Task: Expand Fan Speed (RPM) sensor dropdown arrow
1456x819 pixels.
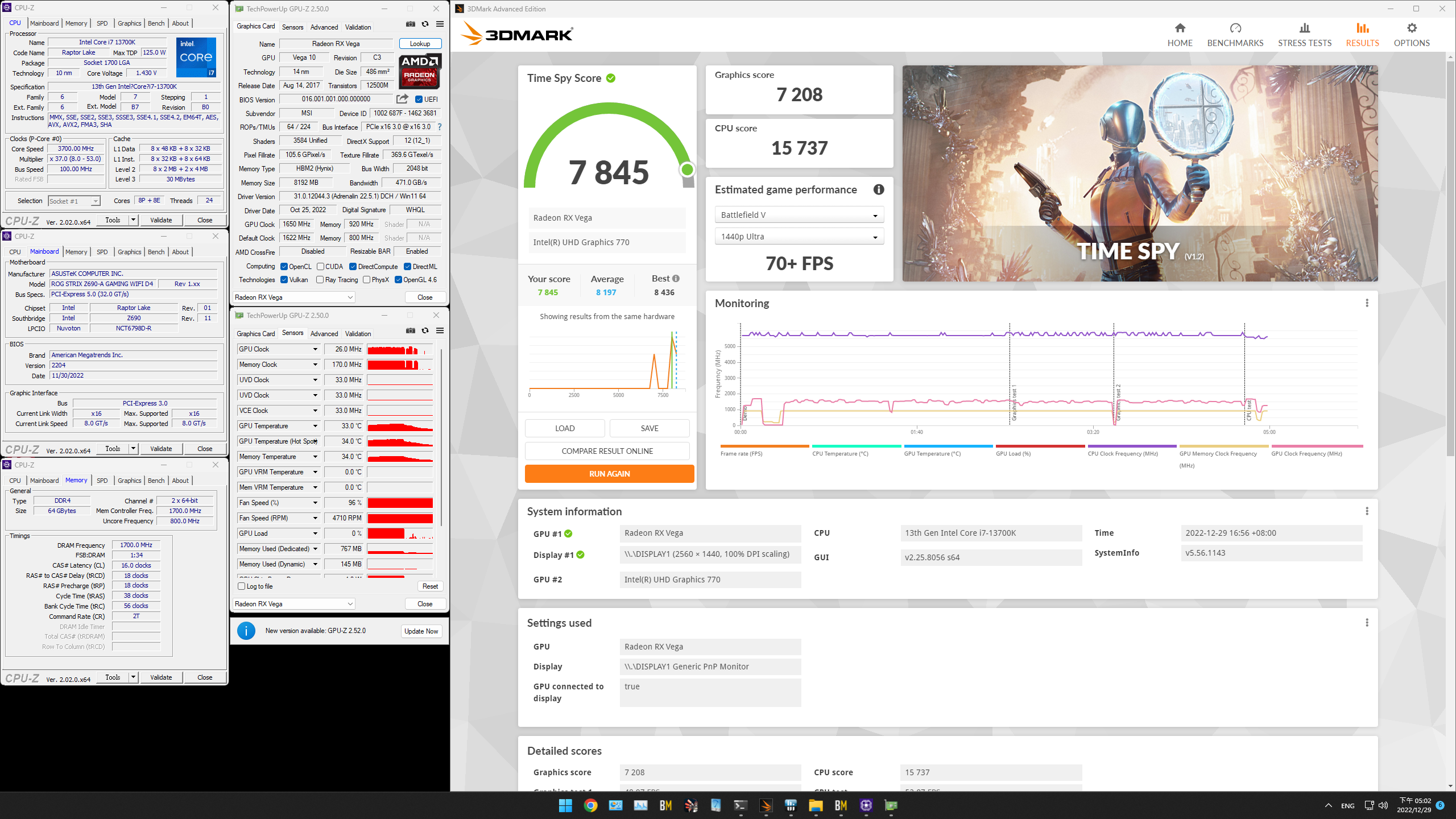Action: [x=315, y=518]
